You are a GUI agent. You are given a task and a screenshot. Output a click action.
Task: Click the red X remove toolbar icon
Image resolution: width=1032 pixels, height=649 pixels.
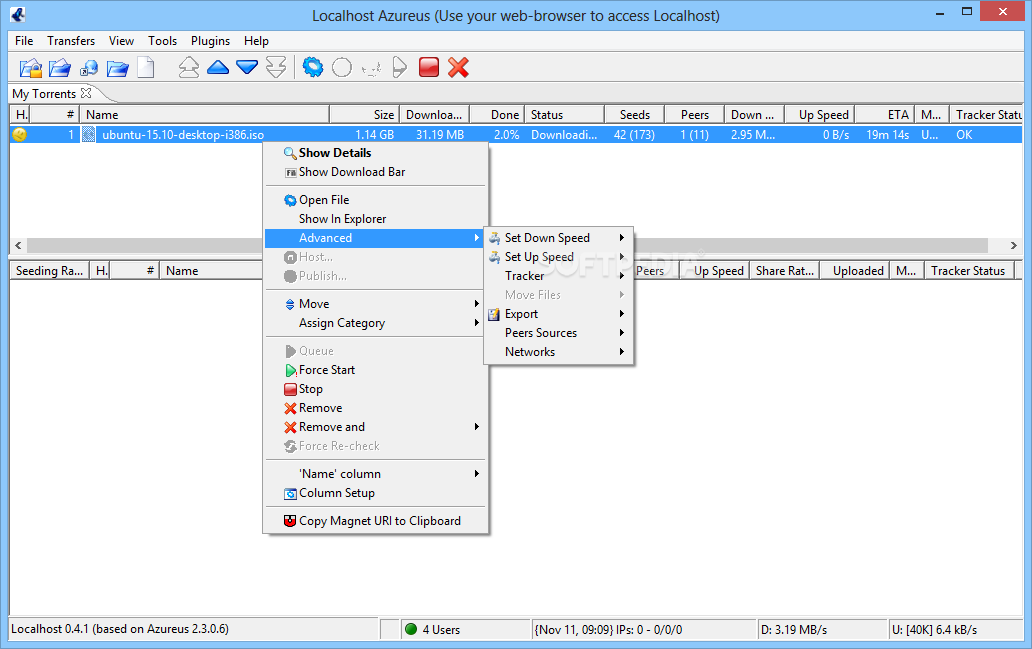click(x=458, y=67)
